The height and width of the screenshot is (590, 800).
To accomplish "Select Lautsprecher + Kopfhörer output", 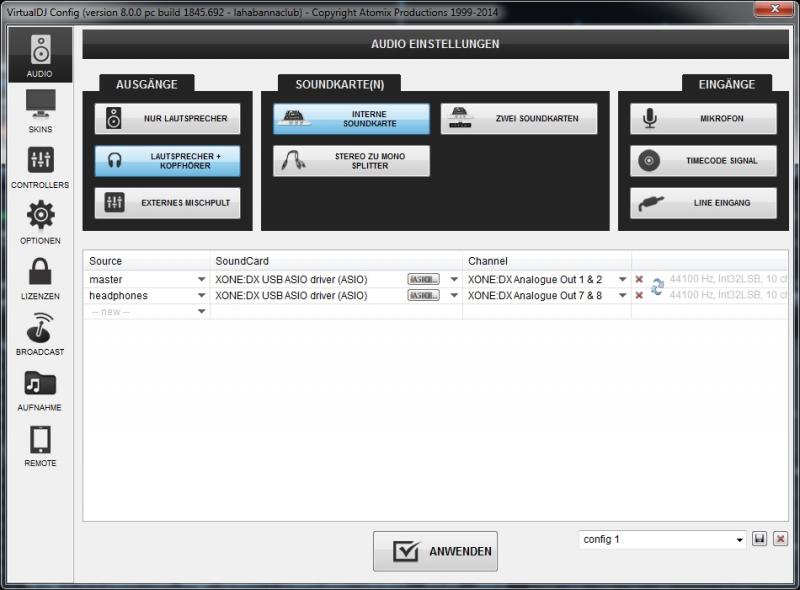I will point(167,161).
